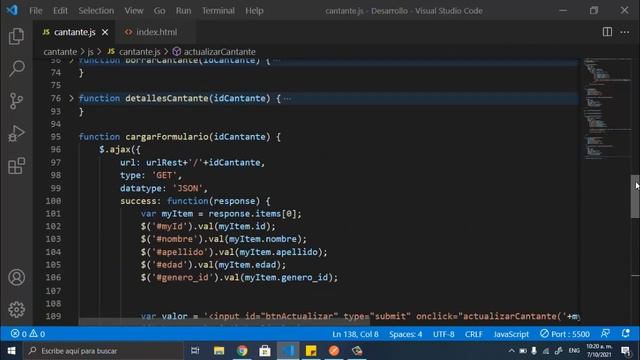Open the Search view in activity bar
This screenshot has width=640, height=360.
tap(16, 69)
